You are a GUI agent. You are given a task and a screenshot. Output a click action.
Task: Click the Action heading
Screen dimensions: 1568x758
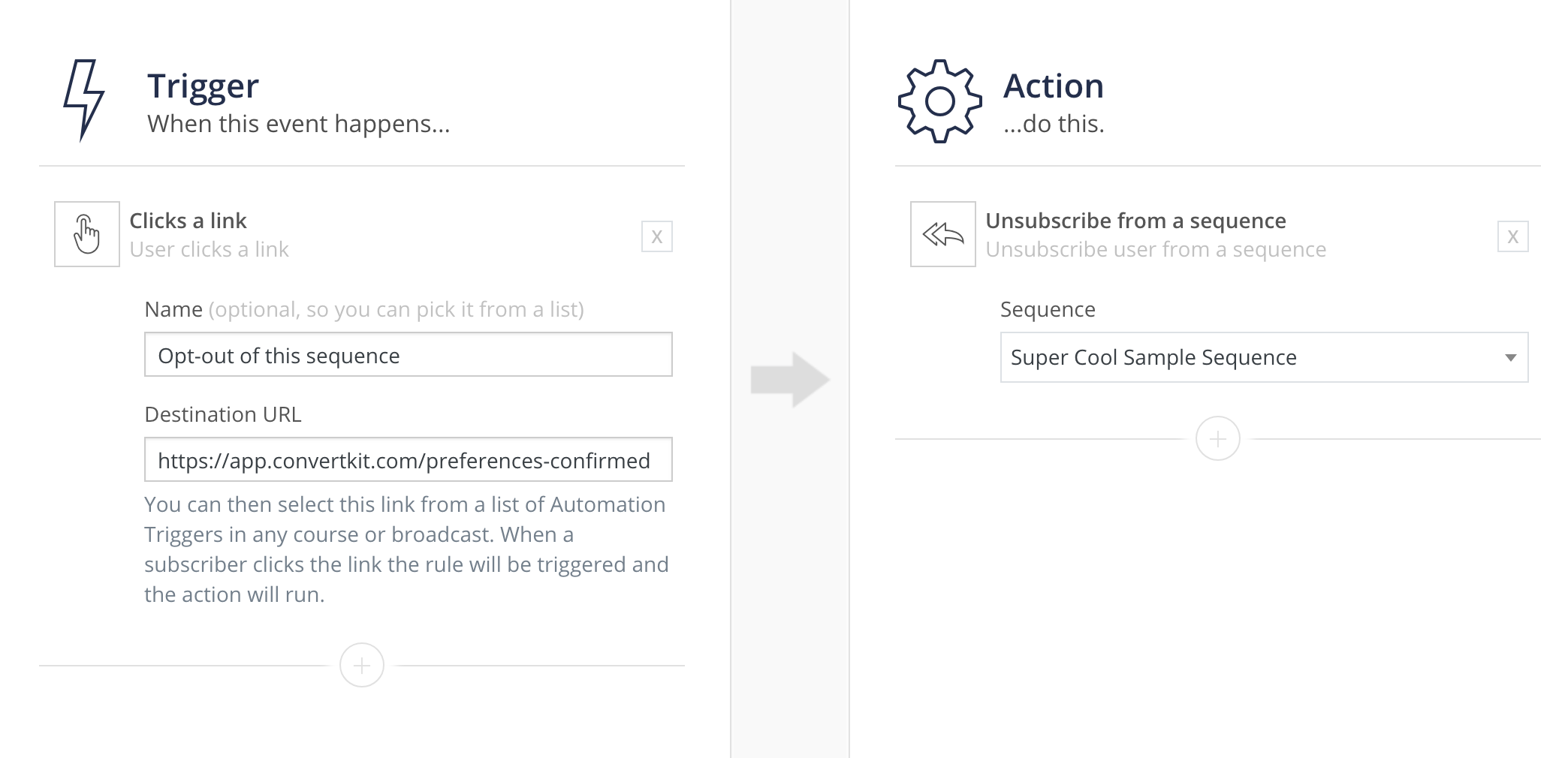coord(1054,86)
